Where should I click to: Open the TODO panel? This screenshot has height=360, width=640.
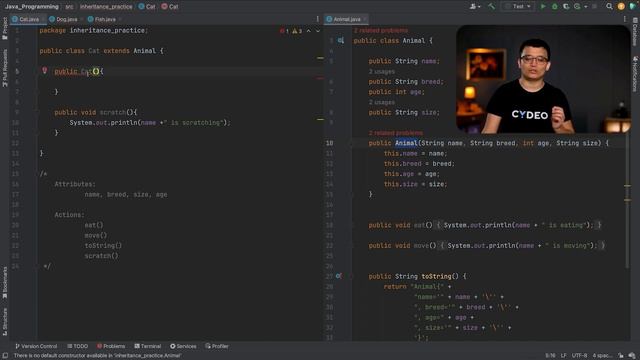(78, 346)
